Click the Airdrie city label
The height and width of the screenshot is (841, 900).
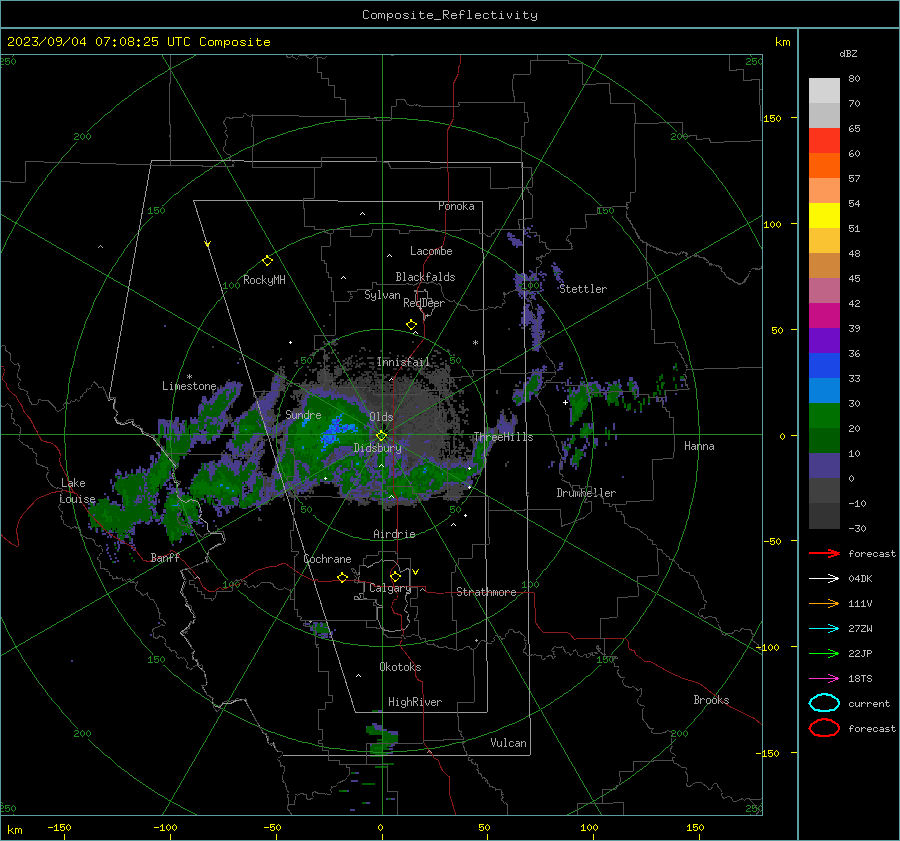tap(394, 534)
